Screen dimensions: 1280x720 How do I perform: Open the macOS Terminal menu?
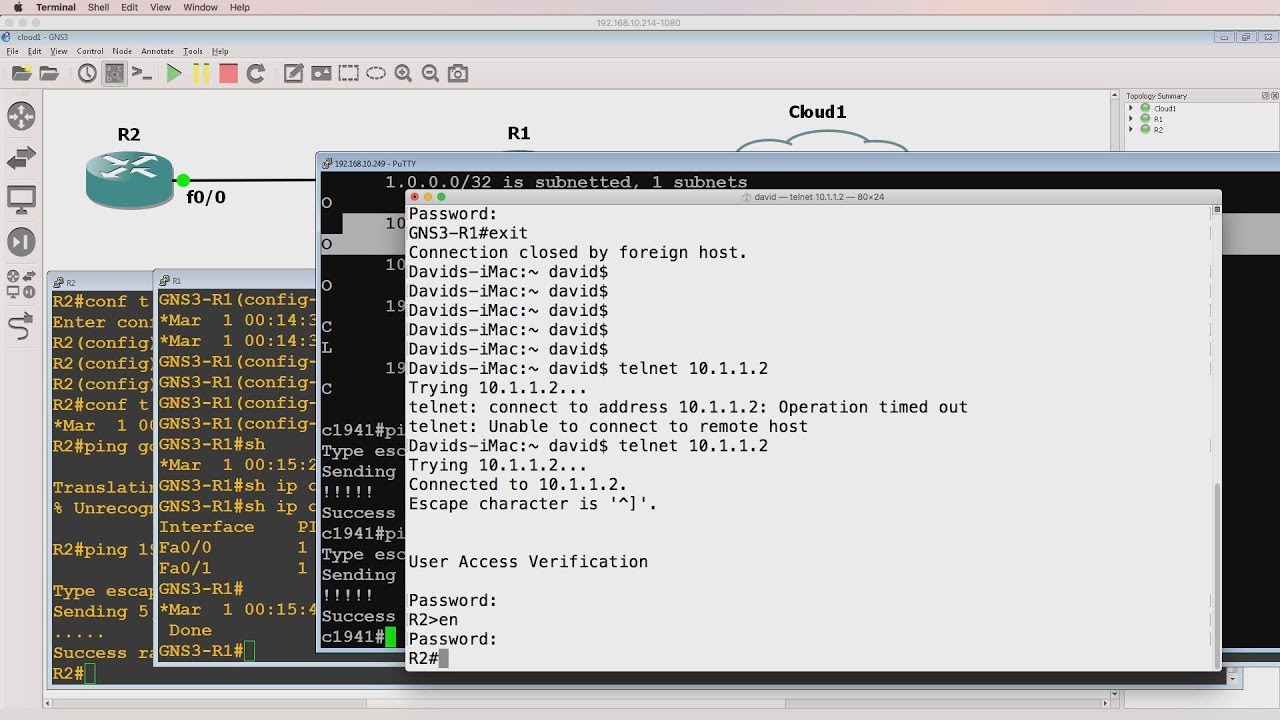tap(56, 7)
